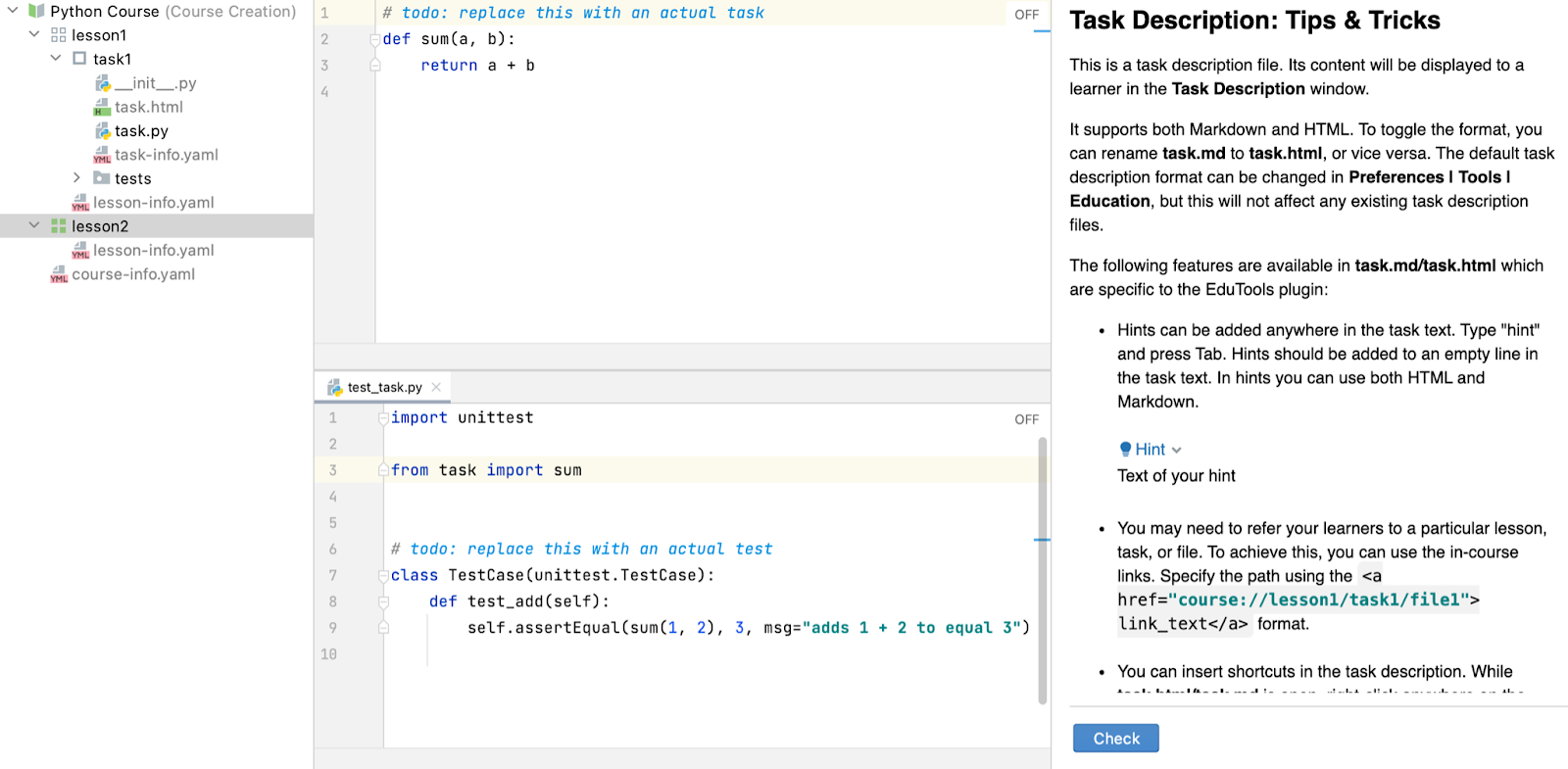Click the task-info.yaml YML icon
The image size is (1568, 769).
102,155
